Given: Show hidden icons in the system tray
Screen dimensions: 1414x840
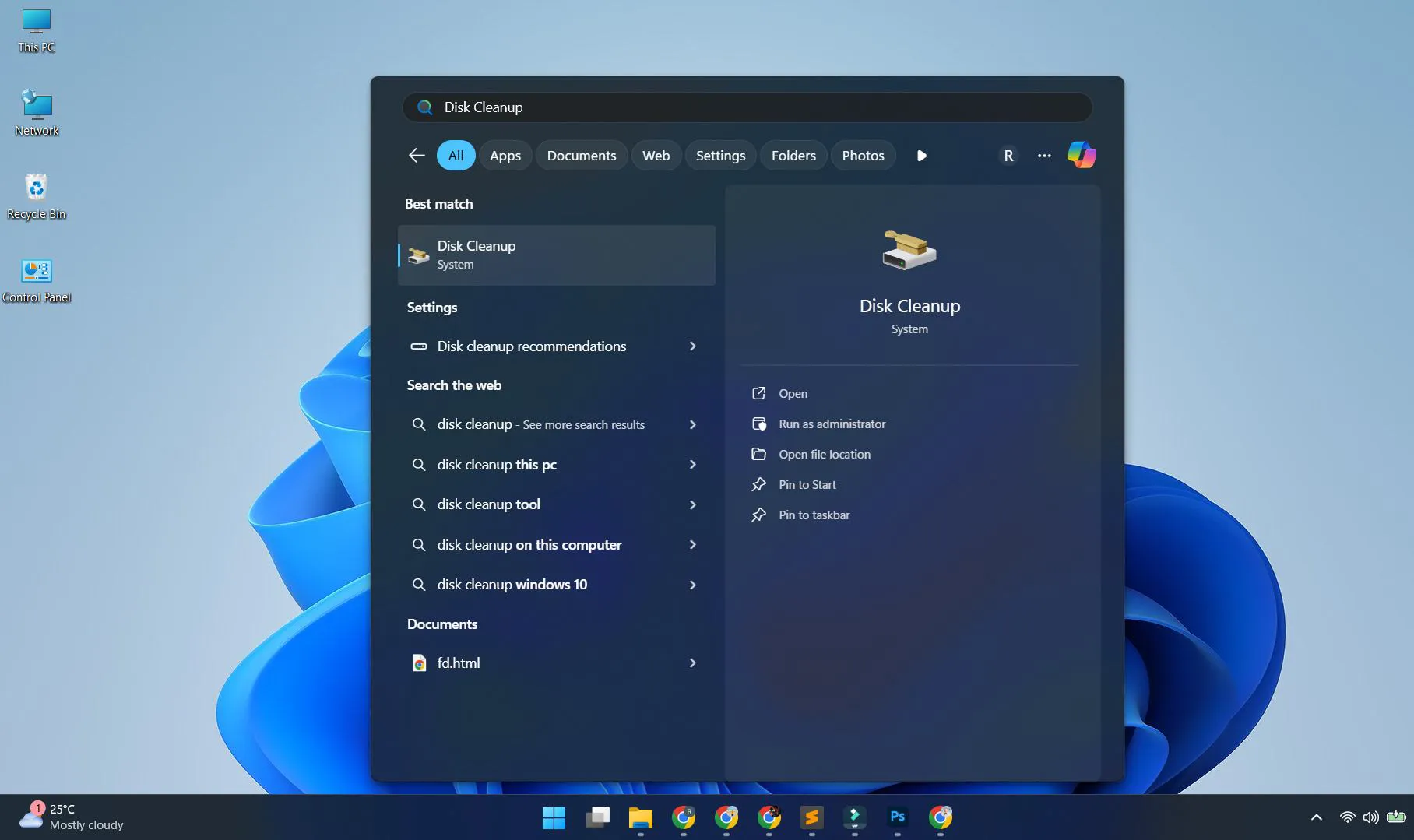Looking at the screenshot, I should [1316, 817].
